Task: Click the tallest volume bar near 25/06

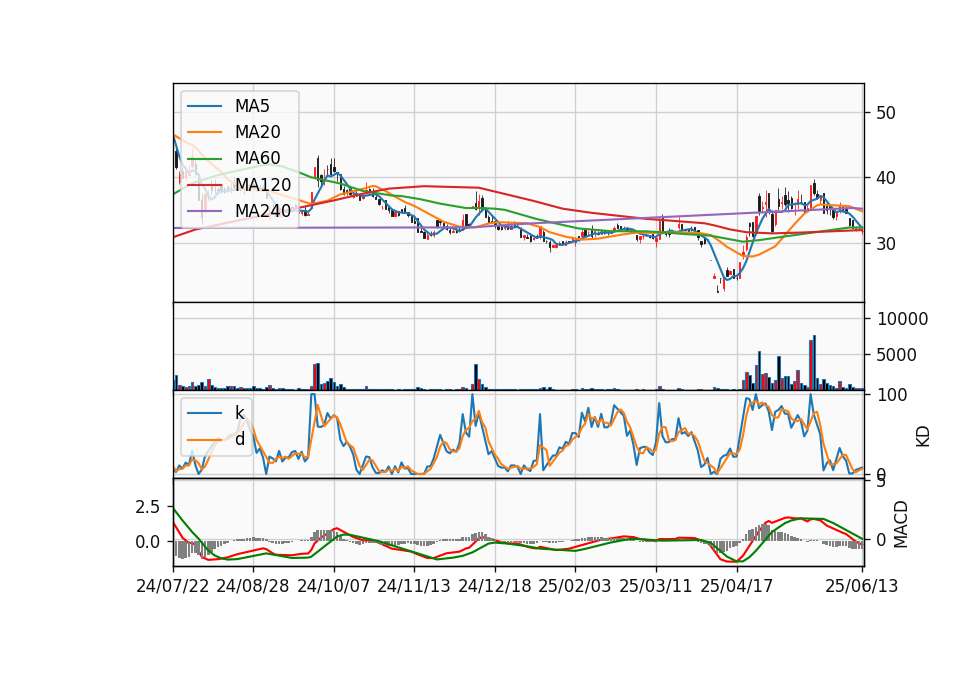Action: [814, 362]
